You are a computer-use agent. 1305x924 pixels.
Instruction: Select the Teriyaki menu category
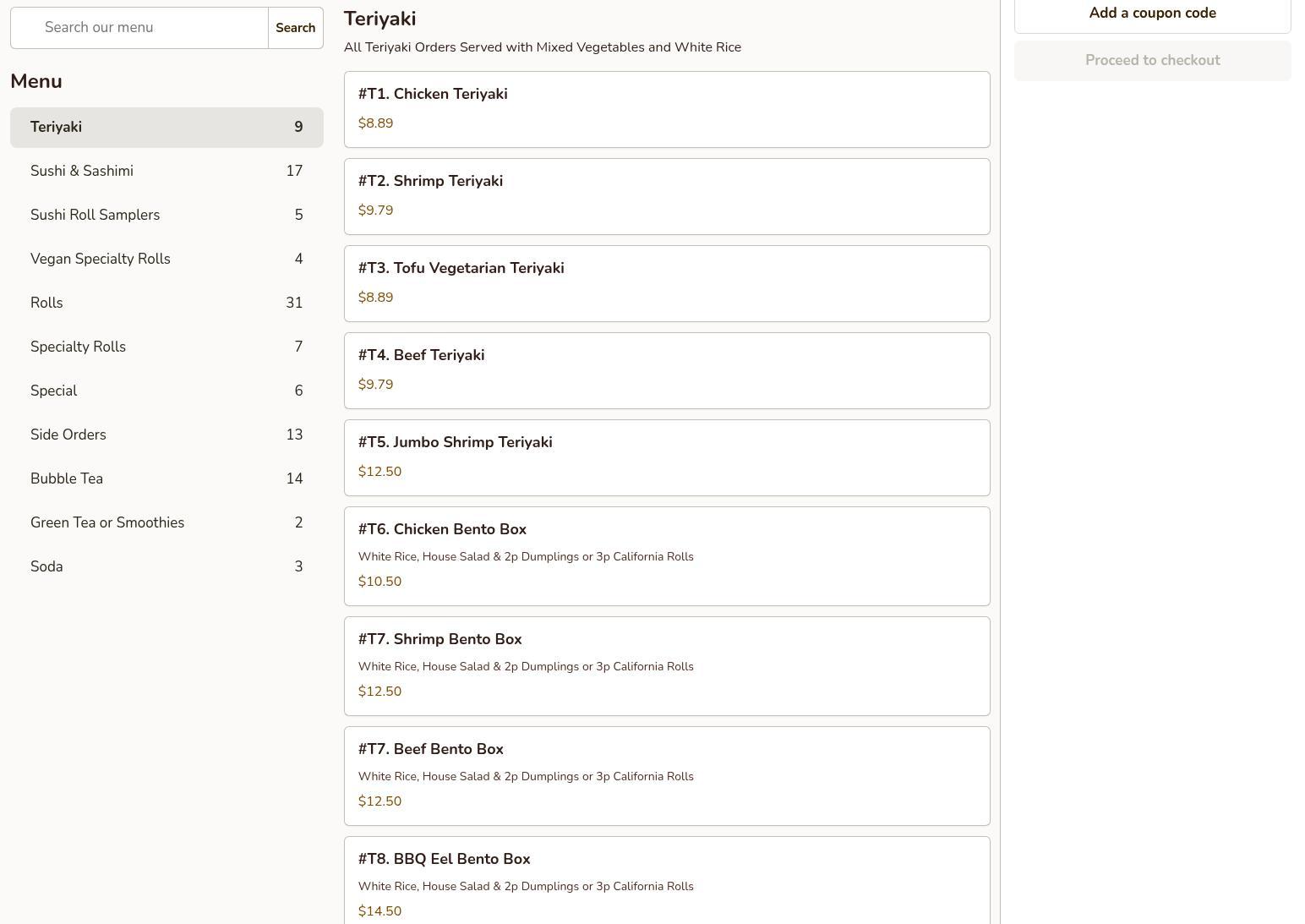pos(167,128)
